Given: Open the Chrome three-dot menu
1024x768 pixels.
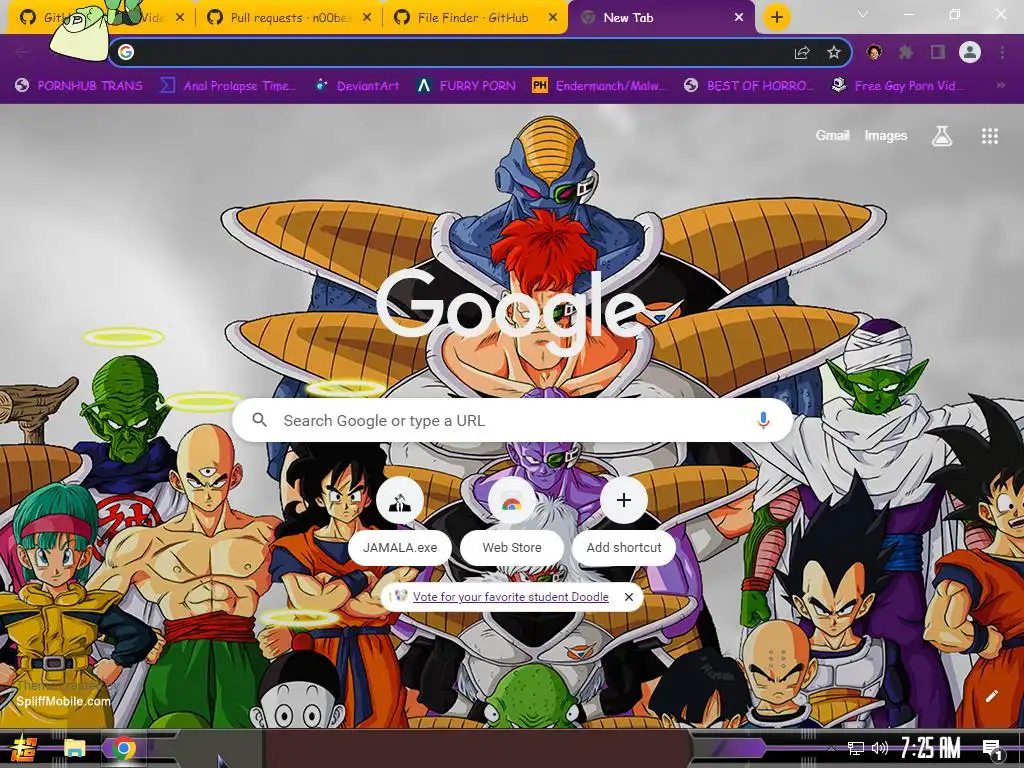Looking at the screenshot, I should 1002,52.
